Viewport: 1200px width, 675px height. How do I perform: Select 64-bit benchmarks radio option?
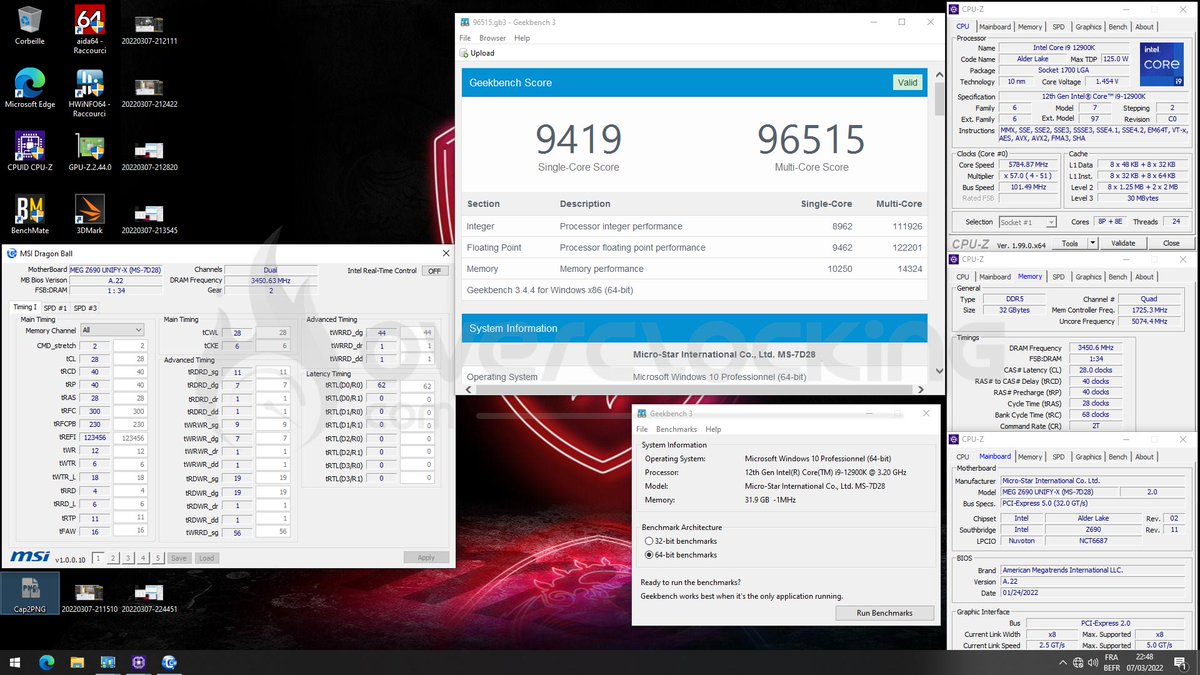coord(650,554)
